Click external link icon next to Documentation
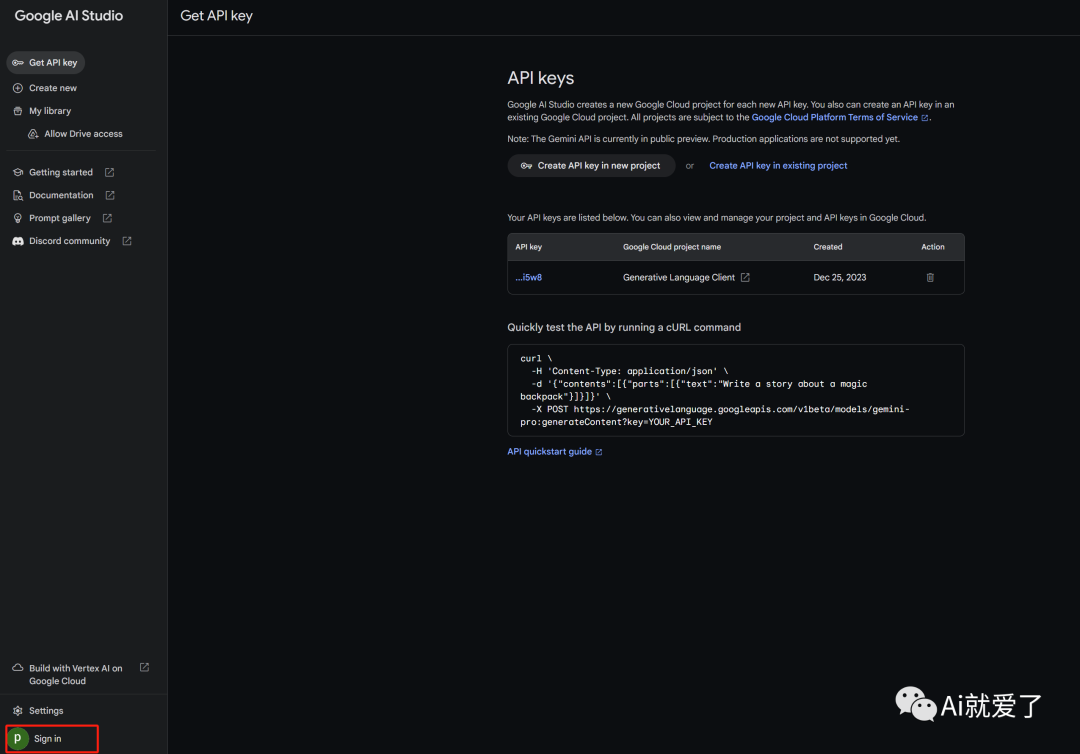Image resolution: width=1080 pixels, height=754 pixels. pyautogui.click(x=110, y=196)
